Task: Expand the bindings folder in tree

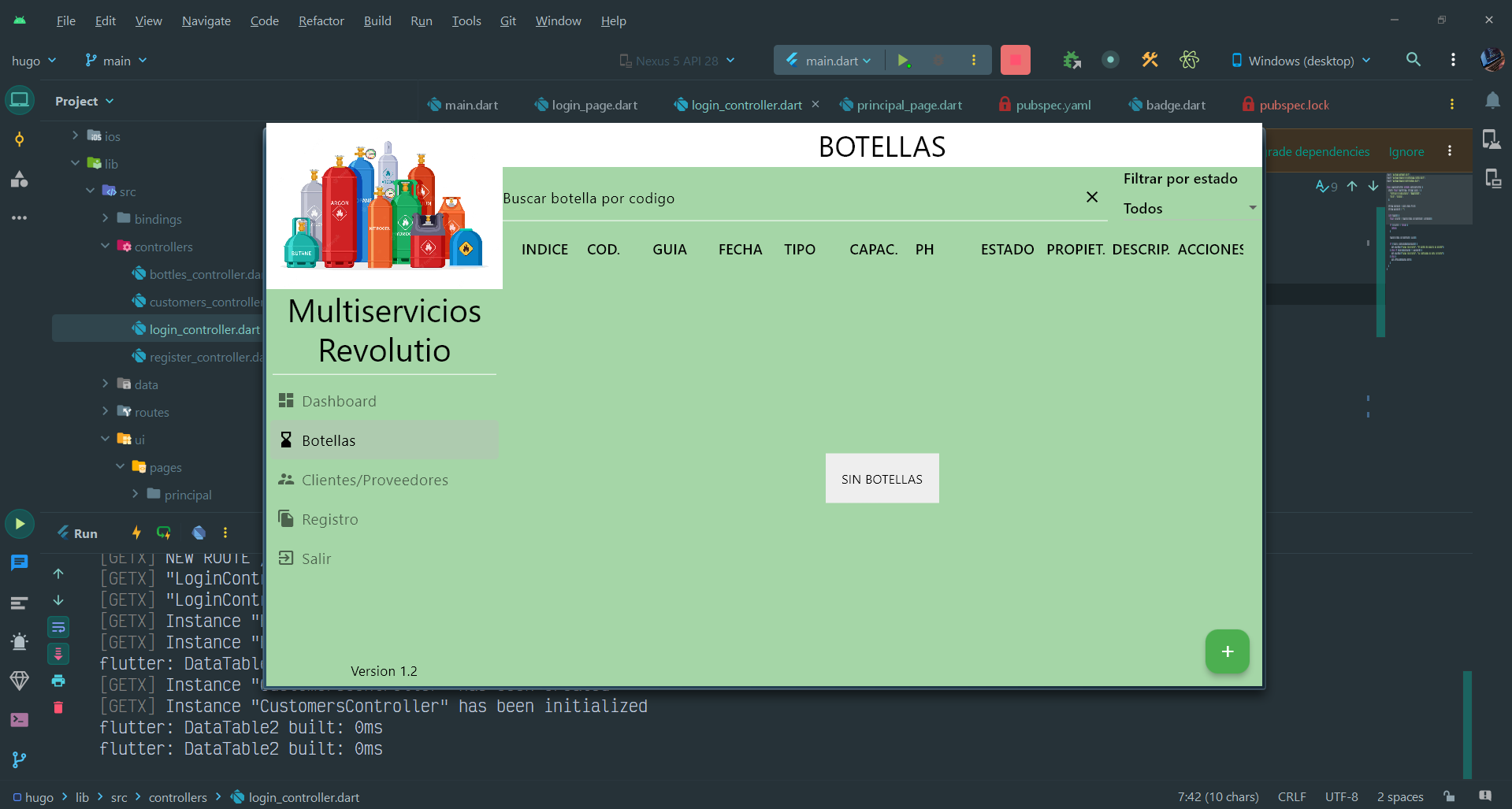Action: [106, 218]
